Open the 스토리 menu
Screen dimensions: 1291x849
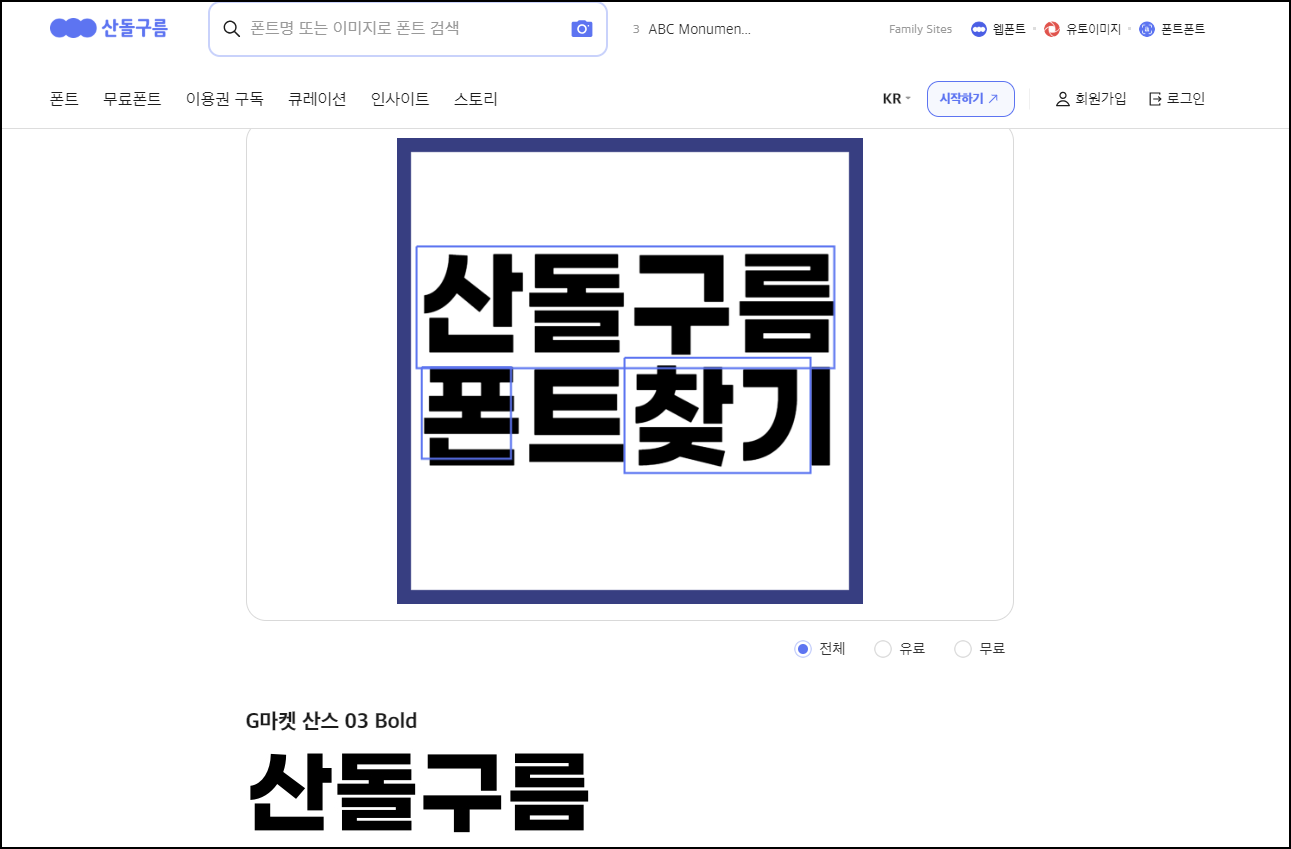click(x=476, y=99)
